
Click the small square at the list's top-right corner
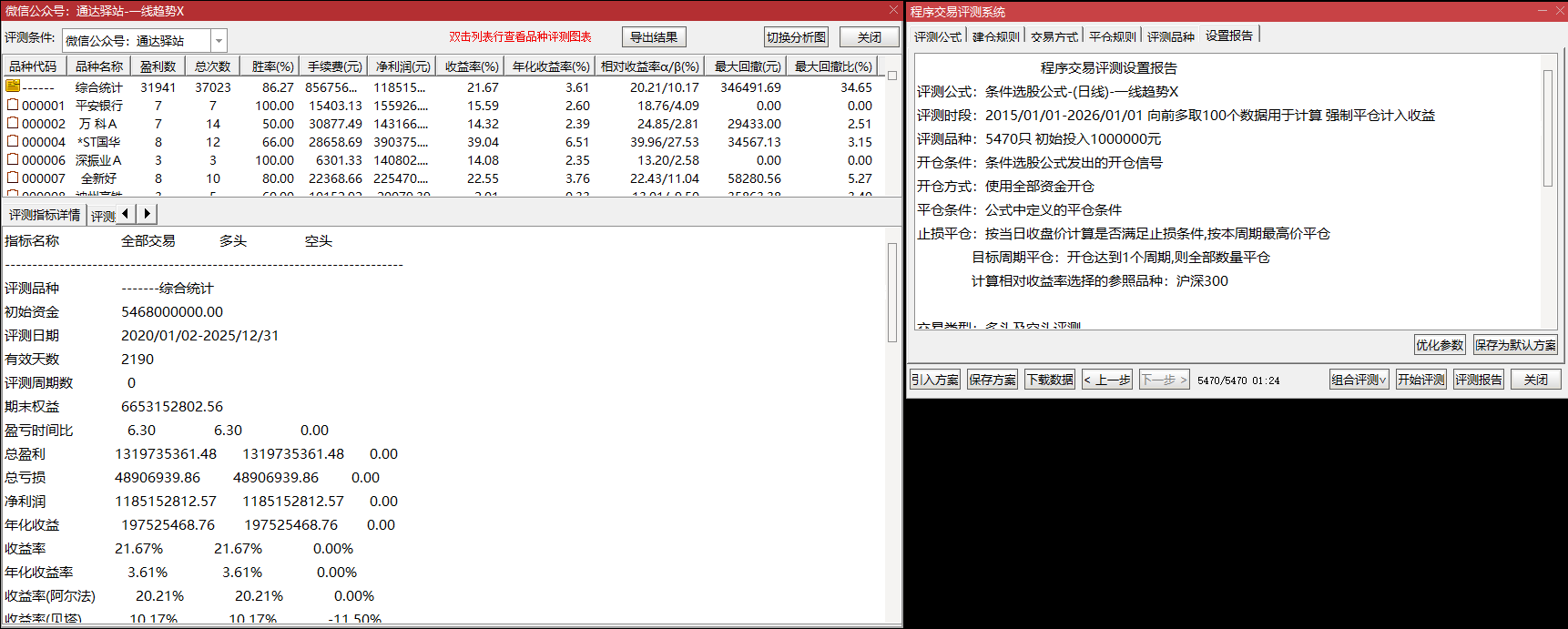click(x=892, y=76)
